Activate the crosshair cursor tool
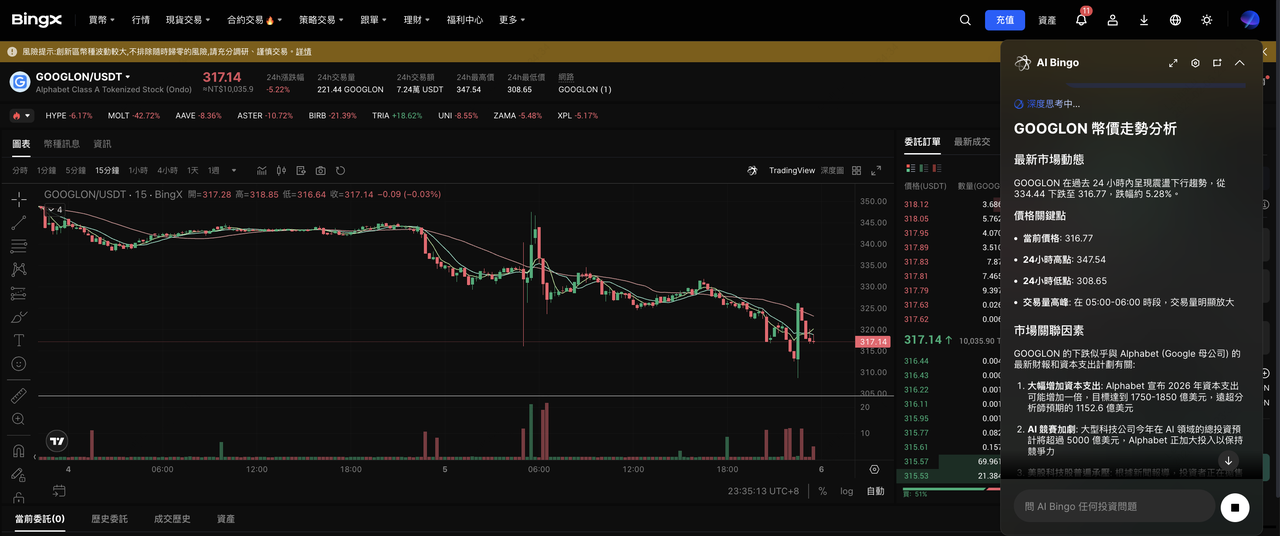The height and width of the screenshot is (536, 1280). [x=18, y=199]
